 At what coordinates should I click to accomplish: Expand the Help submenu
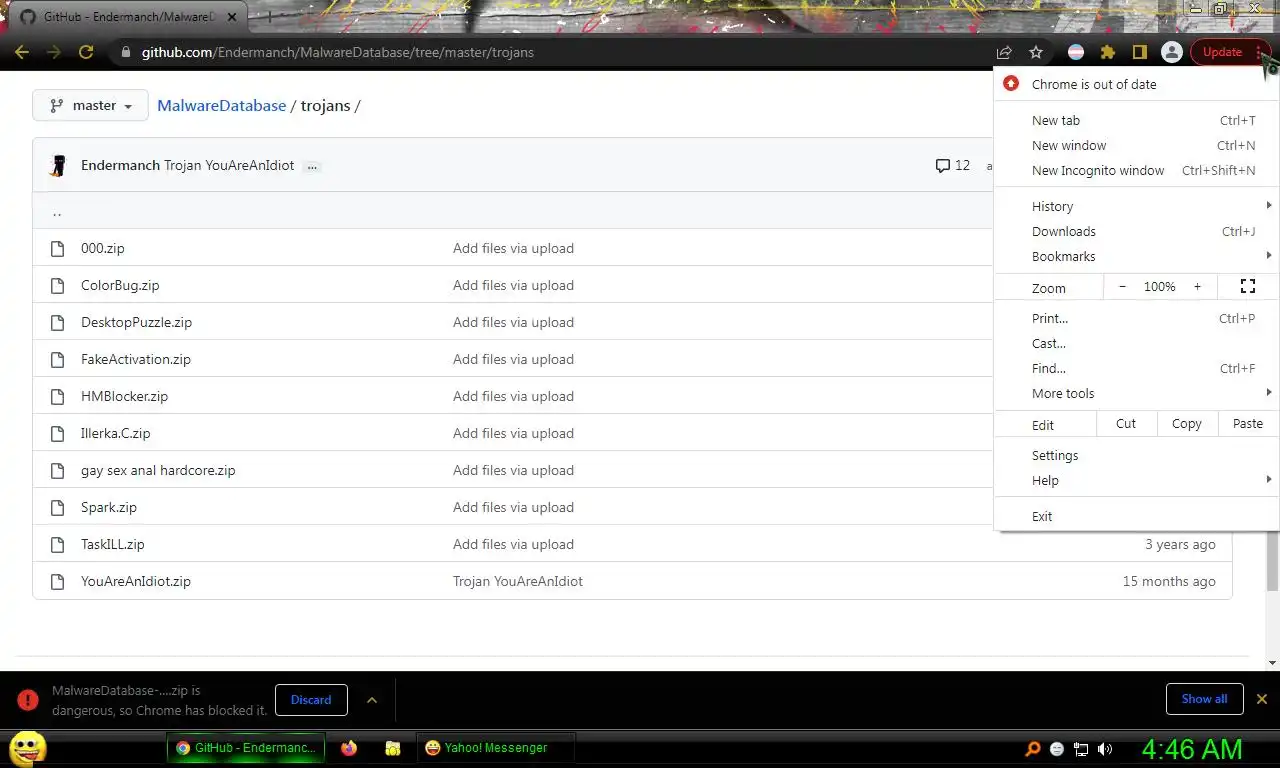point(1136,480)
